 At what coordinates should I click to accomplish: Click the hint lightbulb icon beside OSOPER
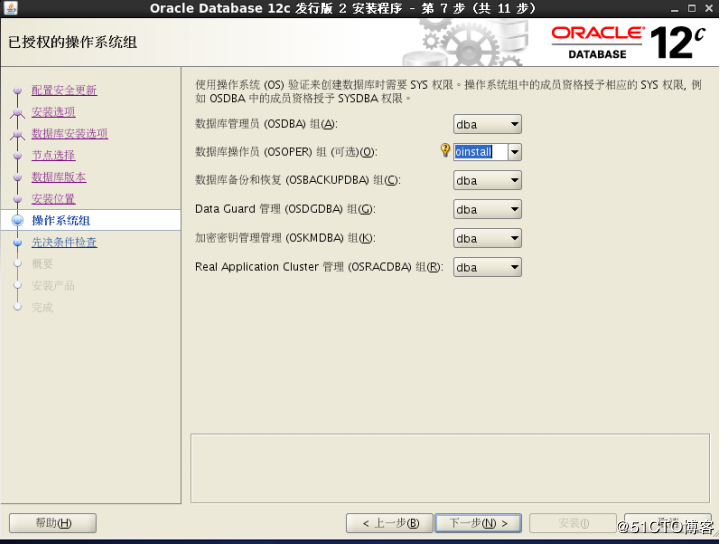pyautogui.click(x=445, y=150)
